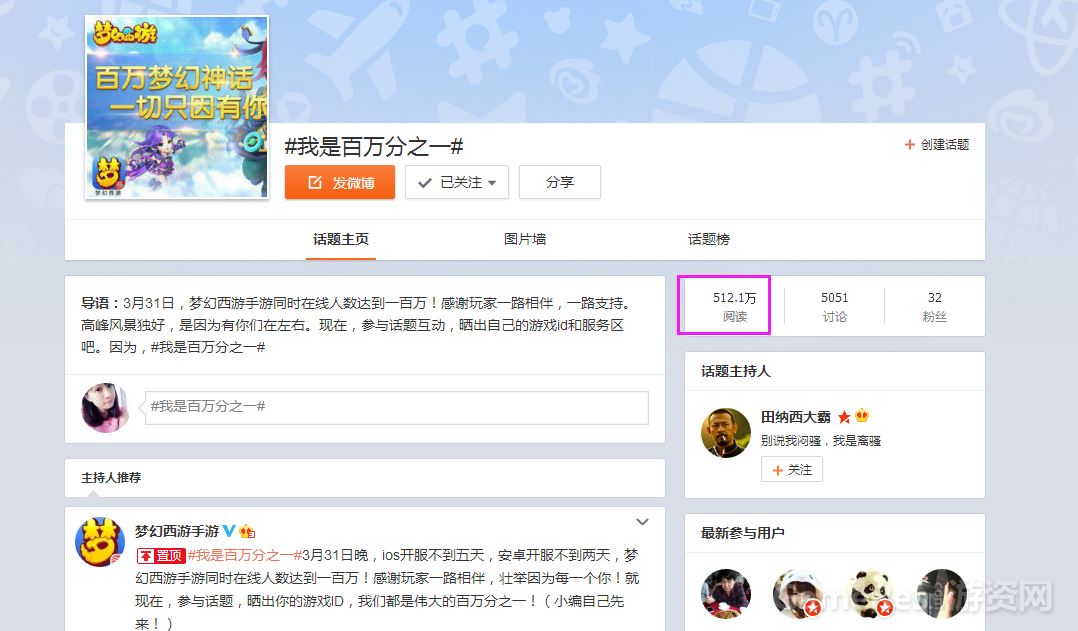Click first avatar in 最新参与用户
Image resolution: width=1078 pixels, height=631 pixels.
[x=726, y=593]
